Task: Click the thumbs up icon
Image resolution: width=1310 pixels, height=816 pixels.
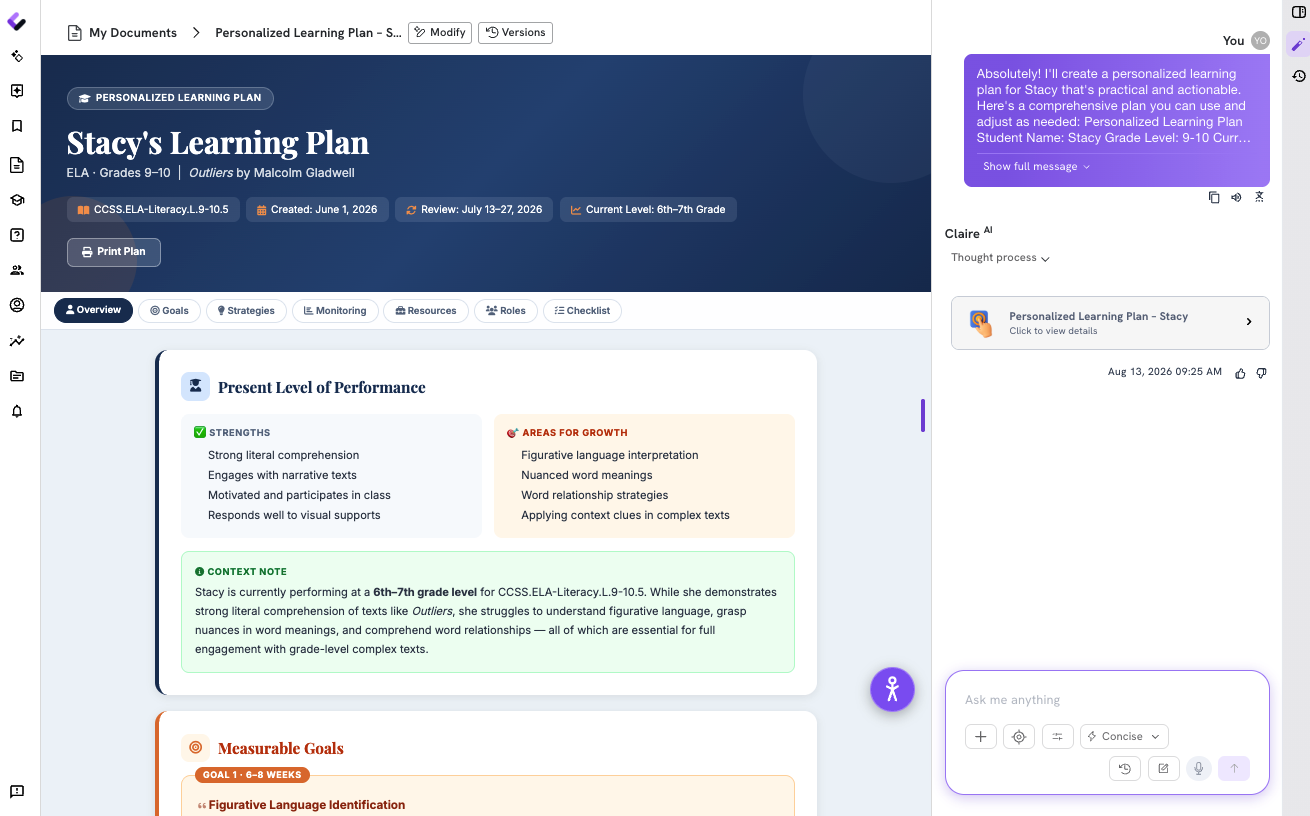Action: 1241,373
